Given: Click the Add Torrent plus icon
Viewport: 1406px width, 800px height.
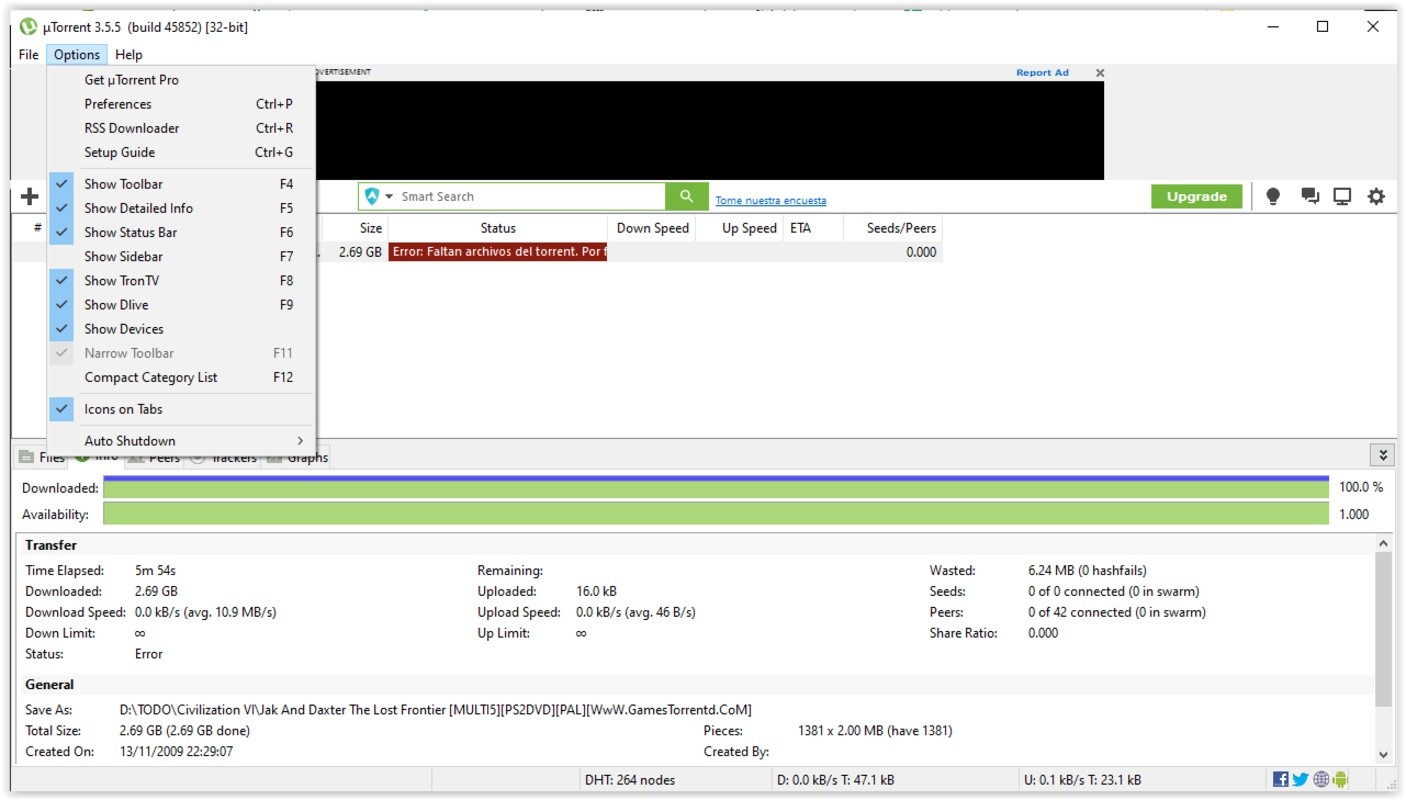Looking at the screenshot, I should point(29,197).
